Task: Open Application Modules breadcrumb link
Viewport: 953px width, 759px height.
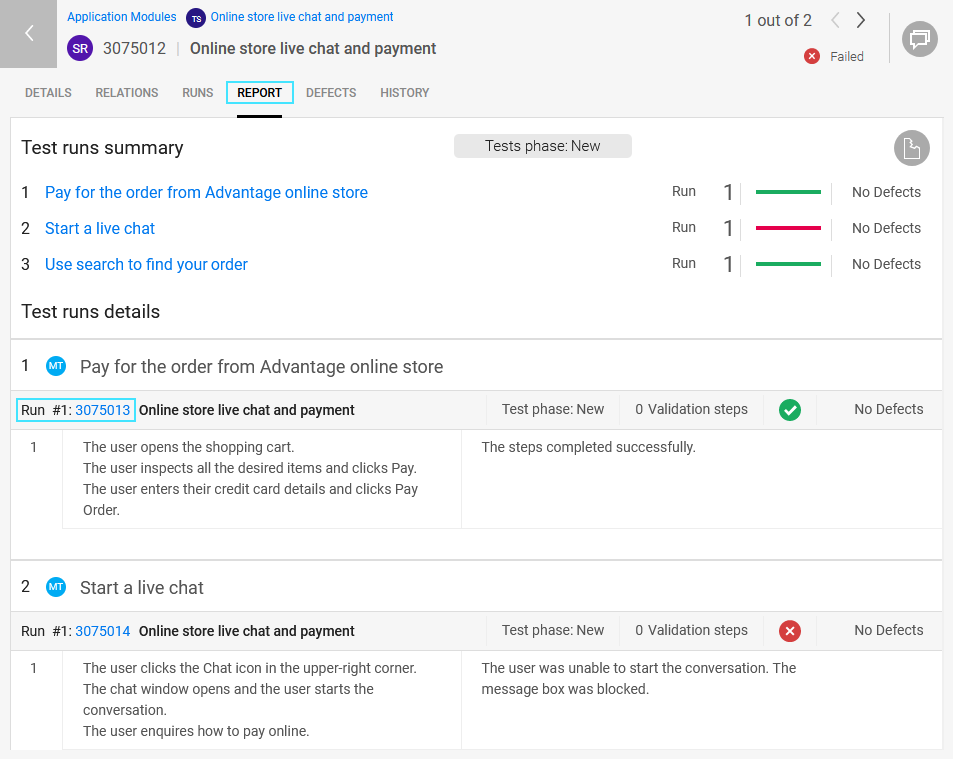Action: click(x=122, y=17)
